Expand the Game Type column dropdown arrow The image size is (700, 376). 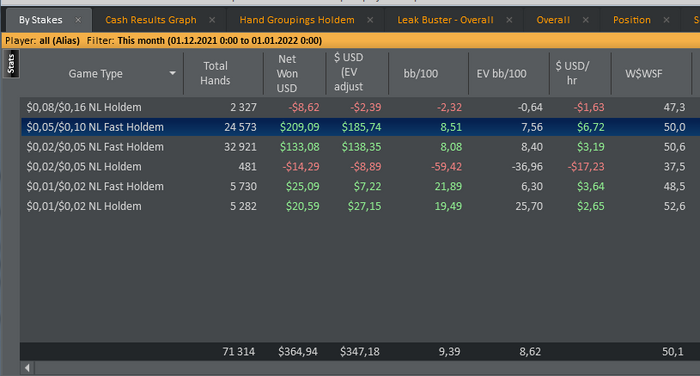172,73
